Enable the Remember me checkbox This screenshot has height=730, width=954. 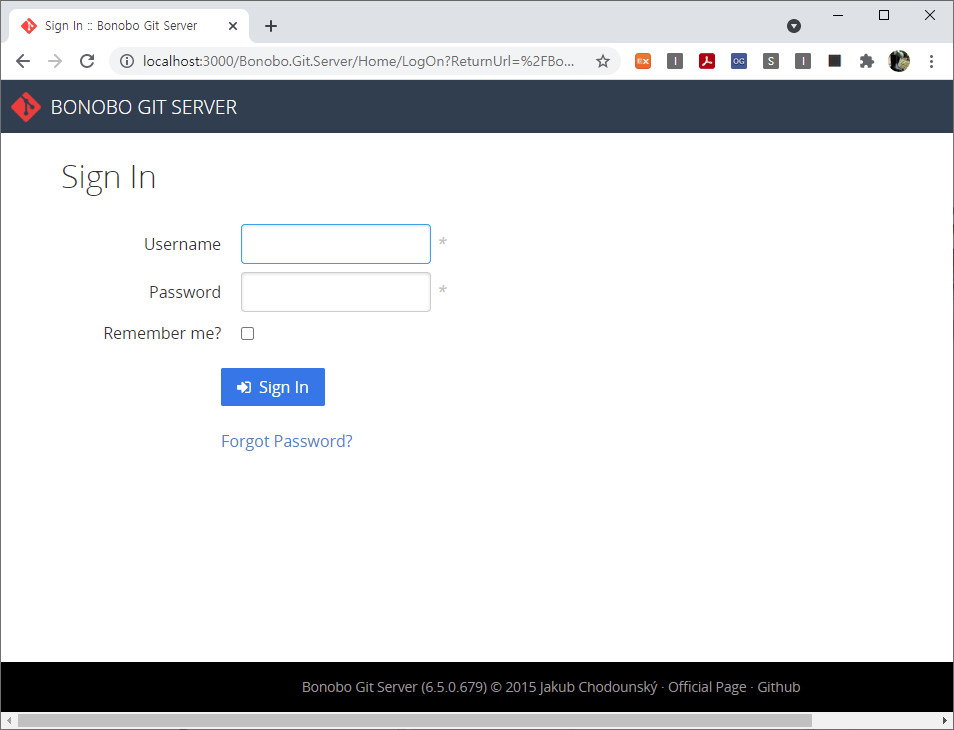[x=248, y=333]
